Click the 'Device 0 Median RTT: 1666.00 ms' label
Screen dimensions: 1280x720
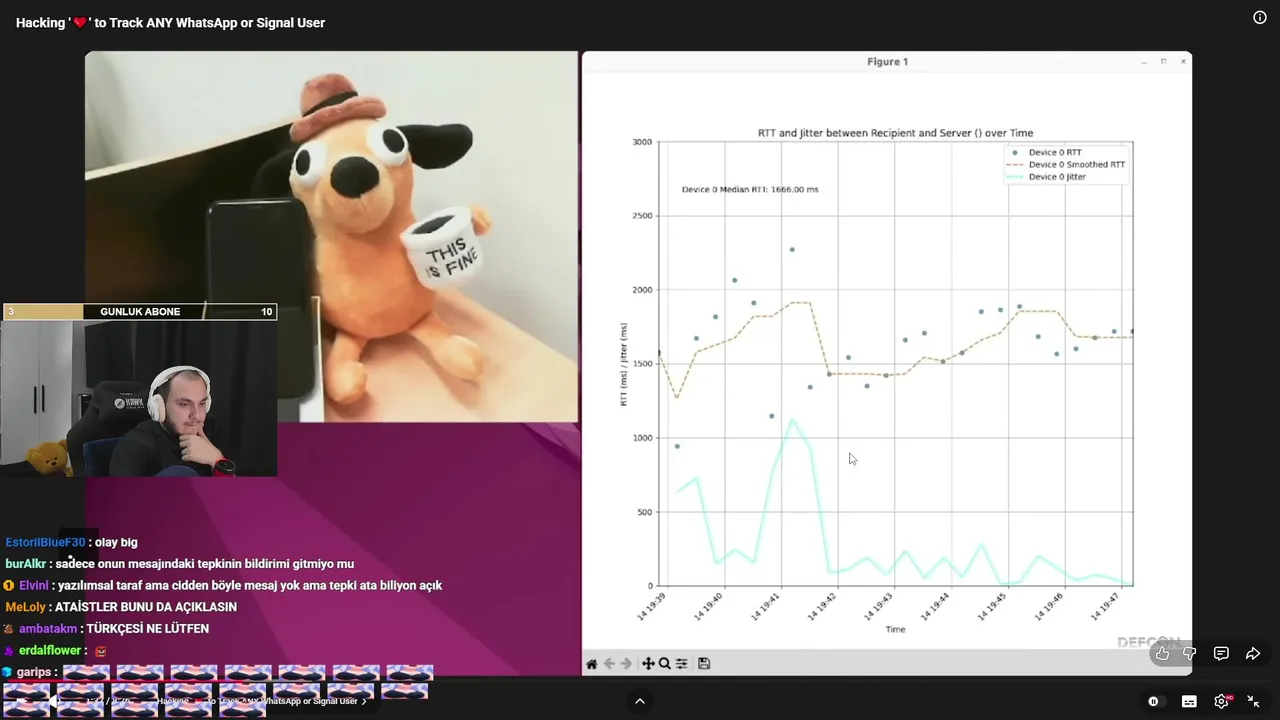750,189
